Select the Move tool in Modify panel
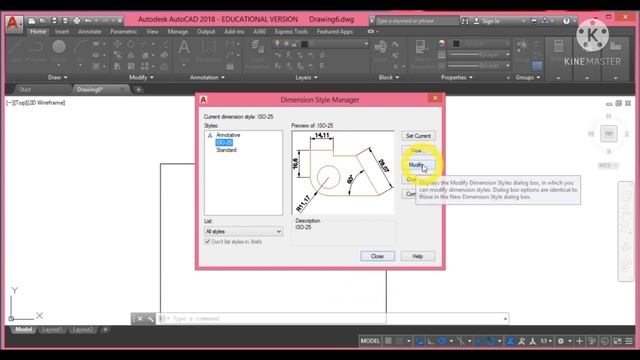Image resolution: width=640 pixels, height=360 pixels. (118, 44)
